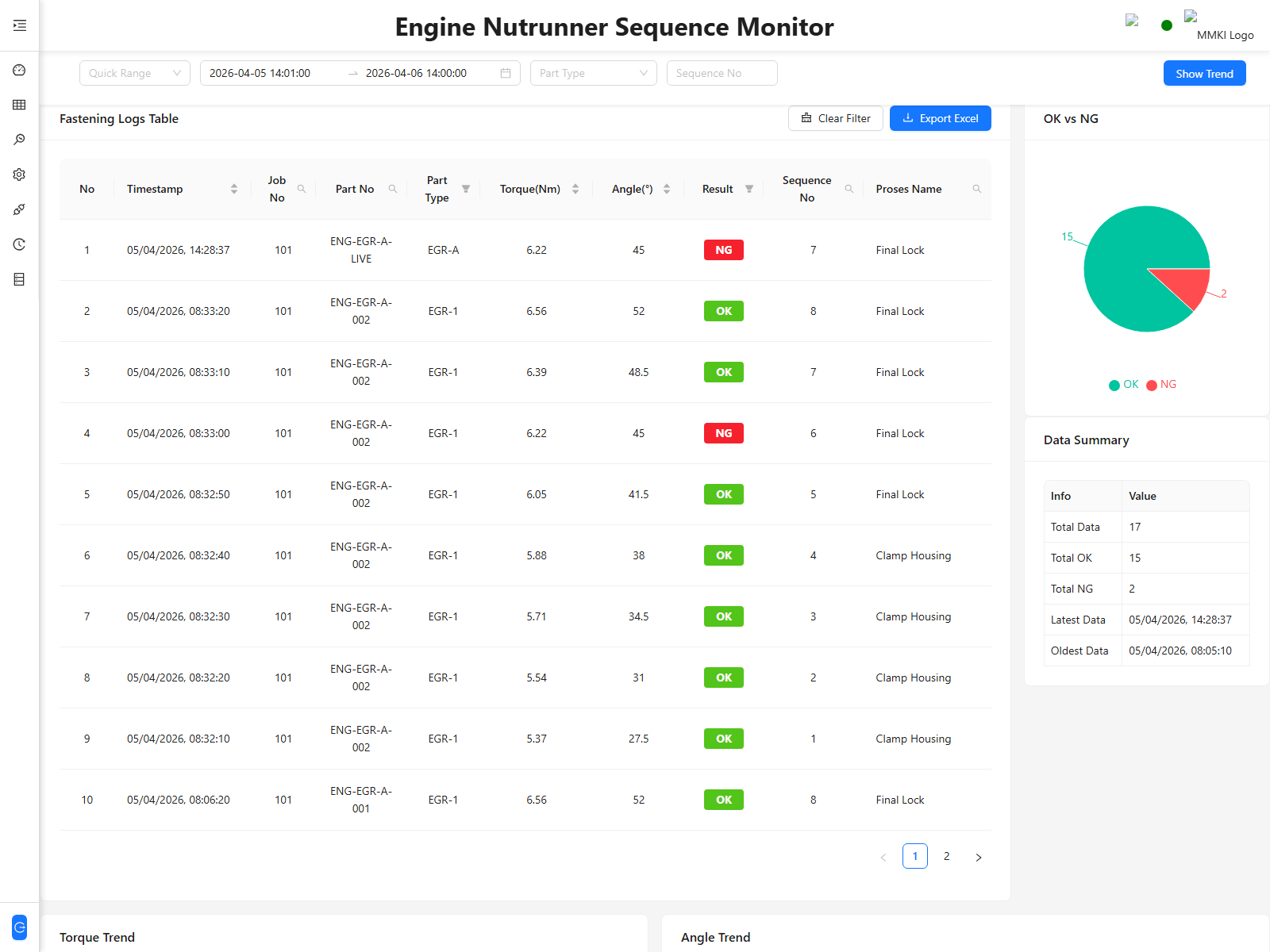This screenshot has width=1270, height=952.
Task: Click timestamp 05/04/2026, 14:28:37 in row 1
Action: [179, 250]
